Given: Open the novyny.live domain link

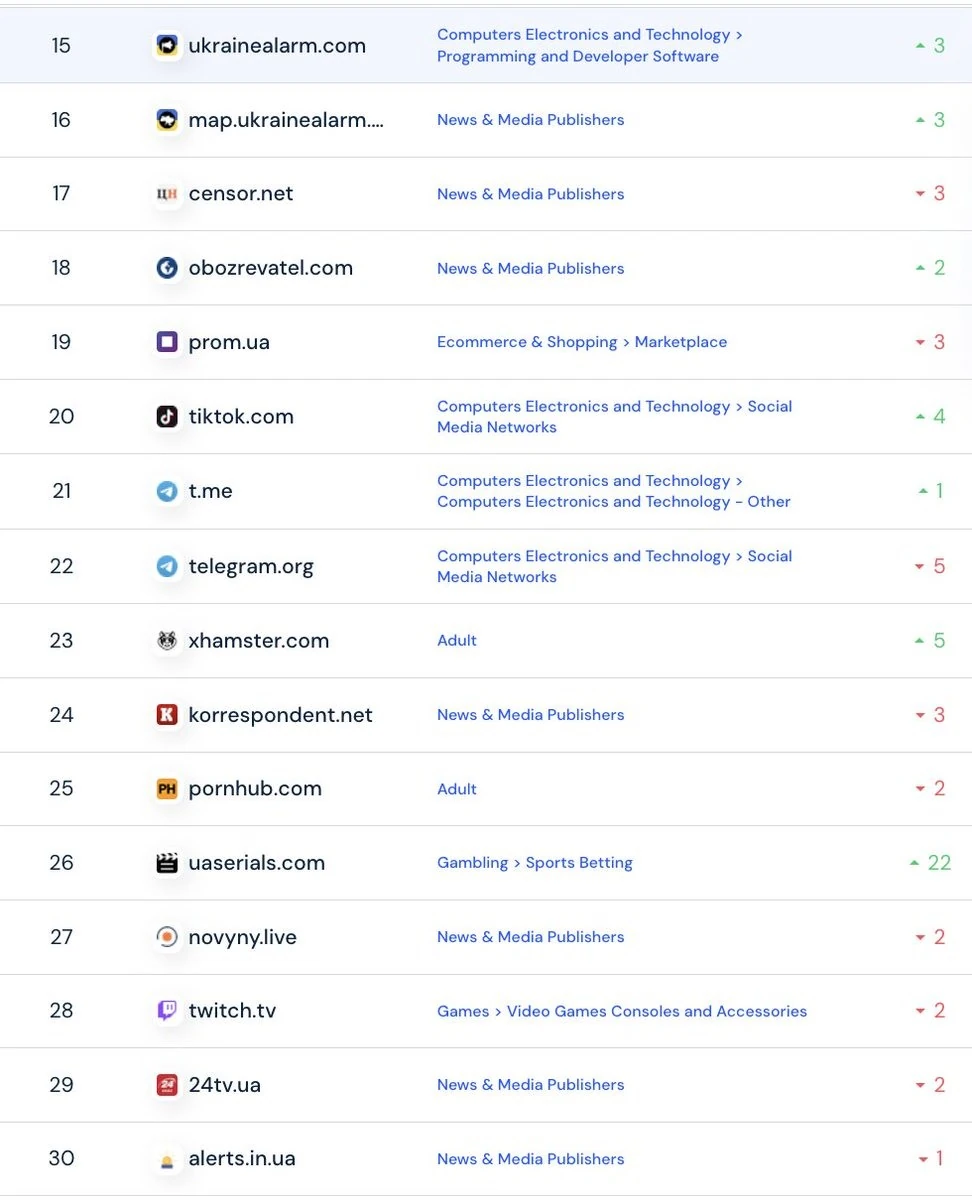Looking at the screenshot, I should point(243,937).
